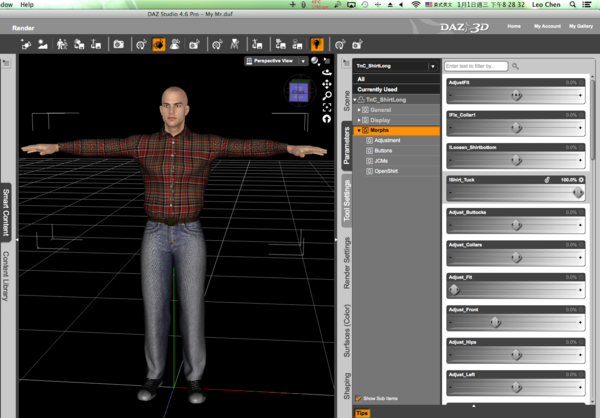The image size is (600, 418).
Task: Click in the filter text input field
Action: click(475, 66)
